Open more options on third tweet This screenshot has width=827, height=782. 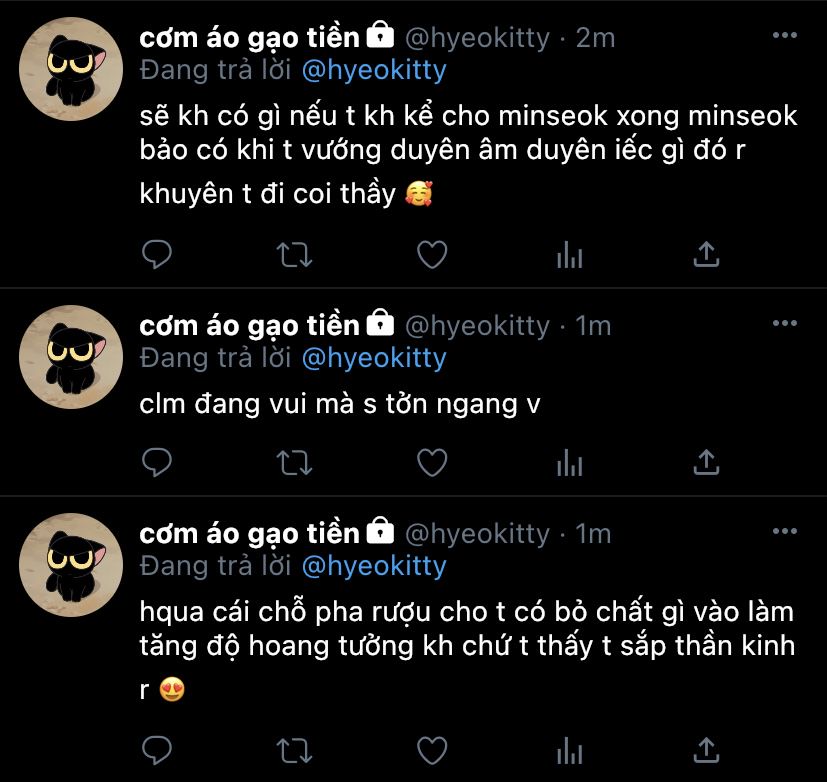pos(785,531)
